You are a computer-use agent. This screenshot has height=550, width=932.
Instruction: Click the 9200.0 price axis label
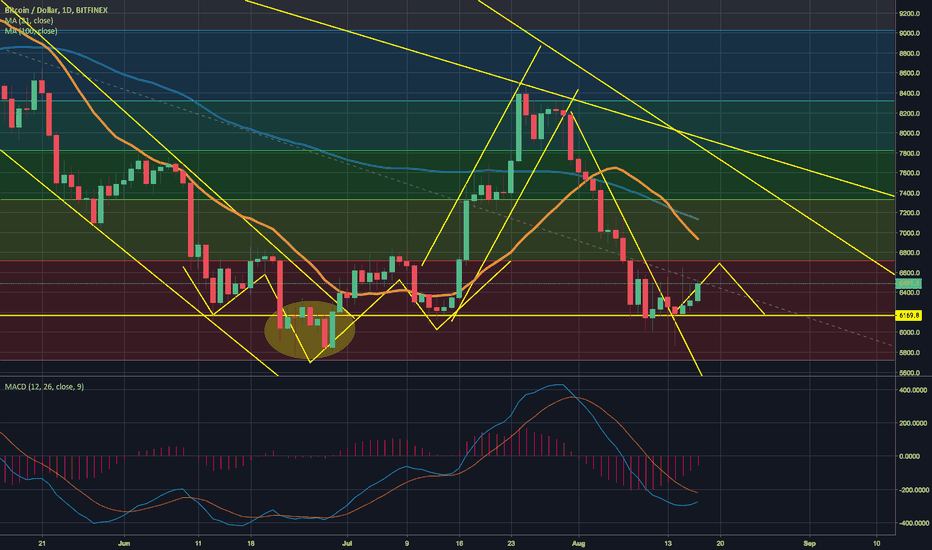point(909,13)
